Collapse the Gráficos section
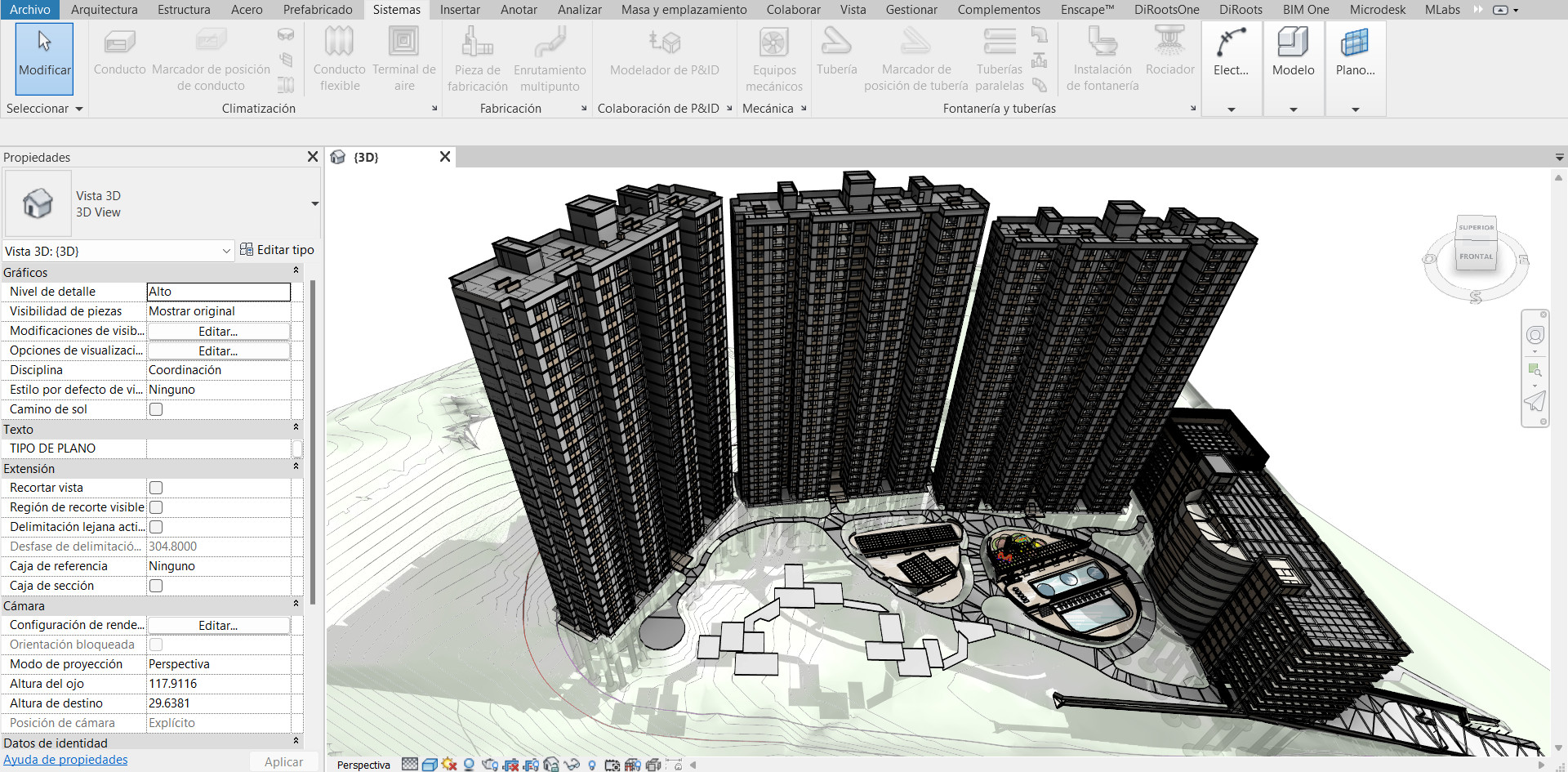Viewport: 1568px width, 772px height. tap(296, 271)
